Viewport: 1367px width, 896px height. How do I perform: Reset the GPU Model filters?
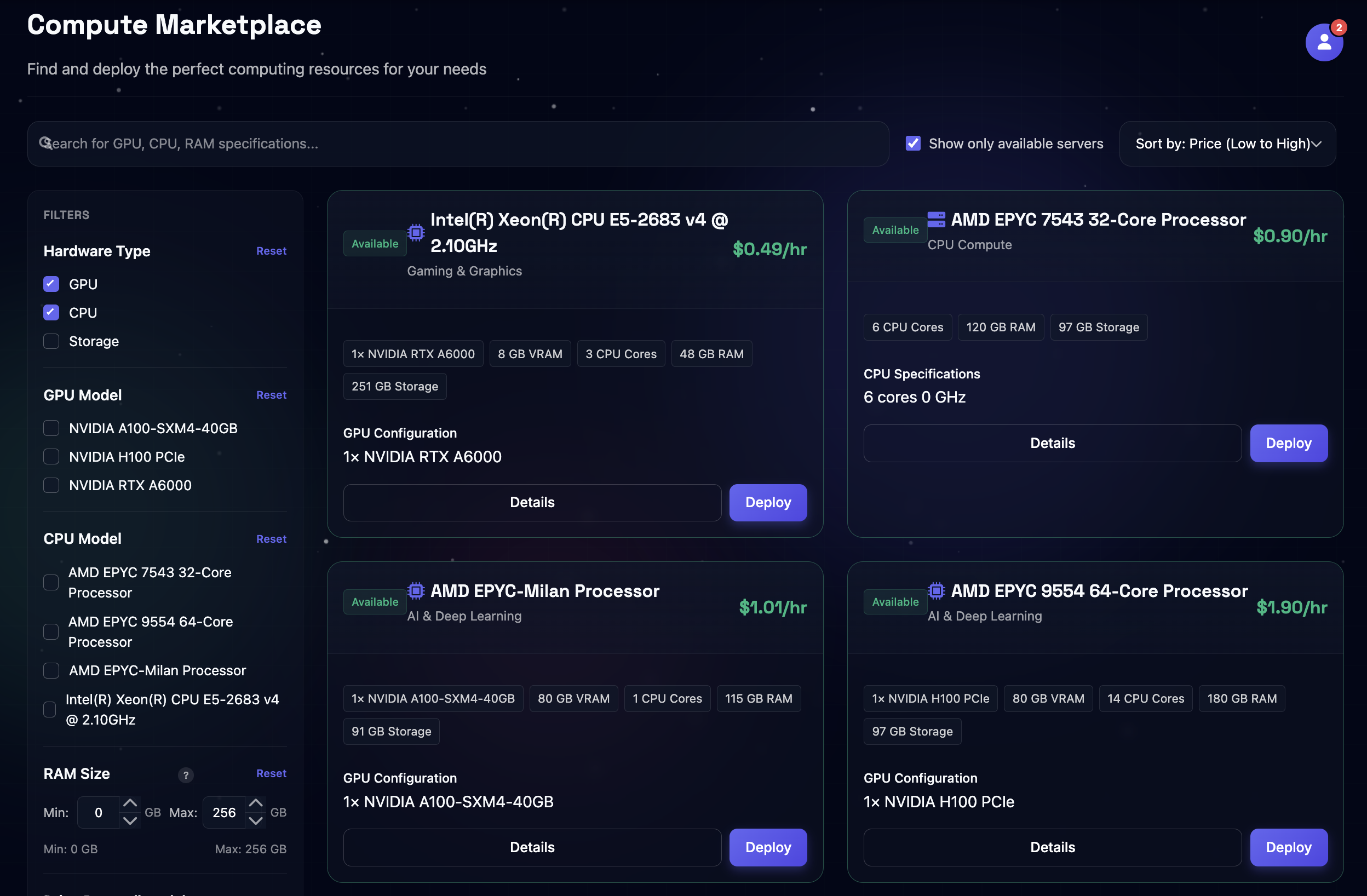271,394
